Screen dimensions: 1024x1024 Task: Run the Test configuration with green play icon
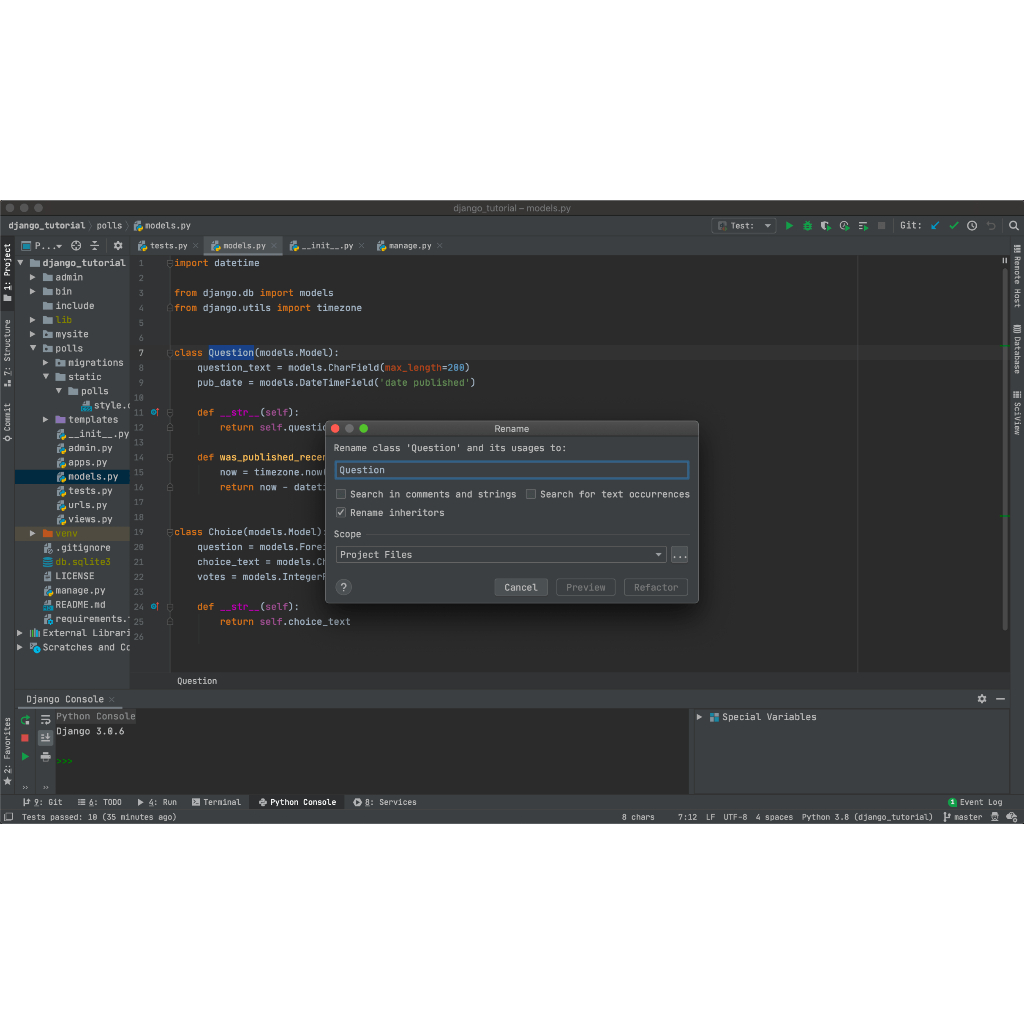tap(789, 226)
